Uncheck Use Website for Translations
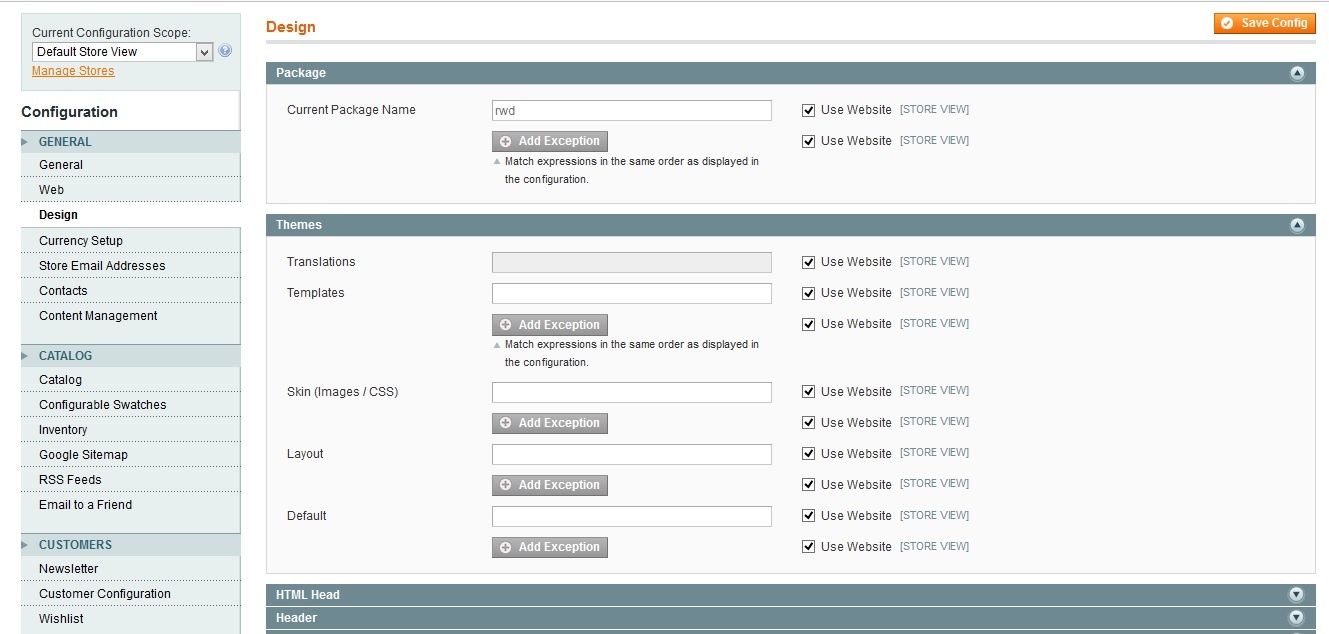The image size is (1329, 634). click(x=808, y=262)
